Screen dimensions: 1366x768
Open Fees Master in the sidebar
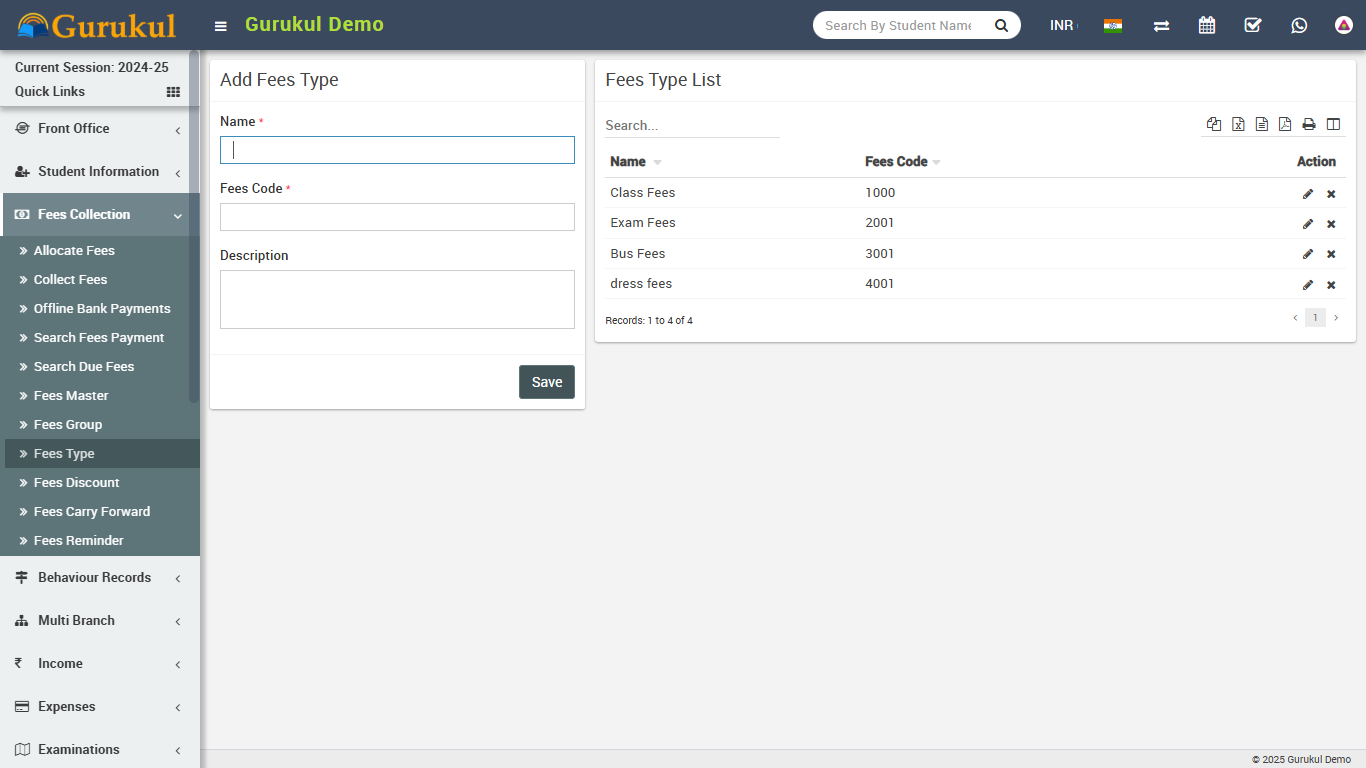[71, 396]
